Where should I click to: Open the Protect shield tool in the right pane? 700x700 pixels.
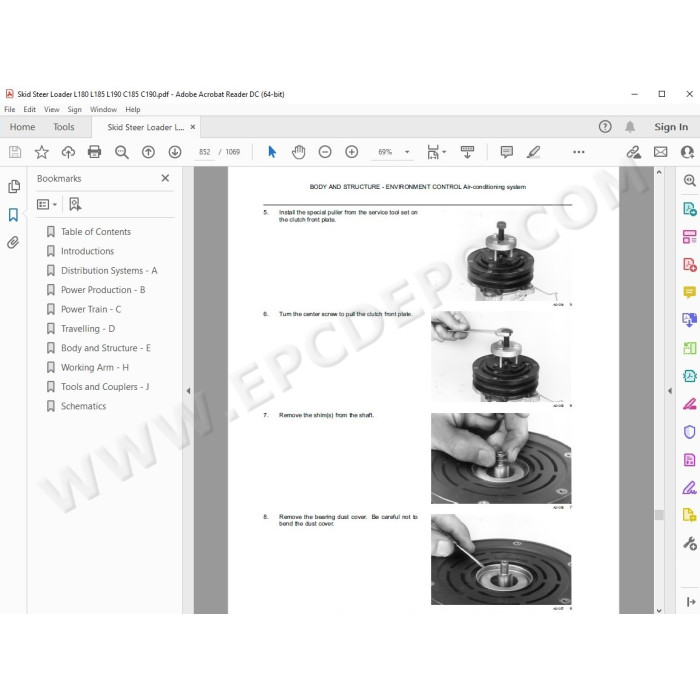click(689, 432)
